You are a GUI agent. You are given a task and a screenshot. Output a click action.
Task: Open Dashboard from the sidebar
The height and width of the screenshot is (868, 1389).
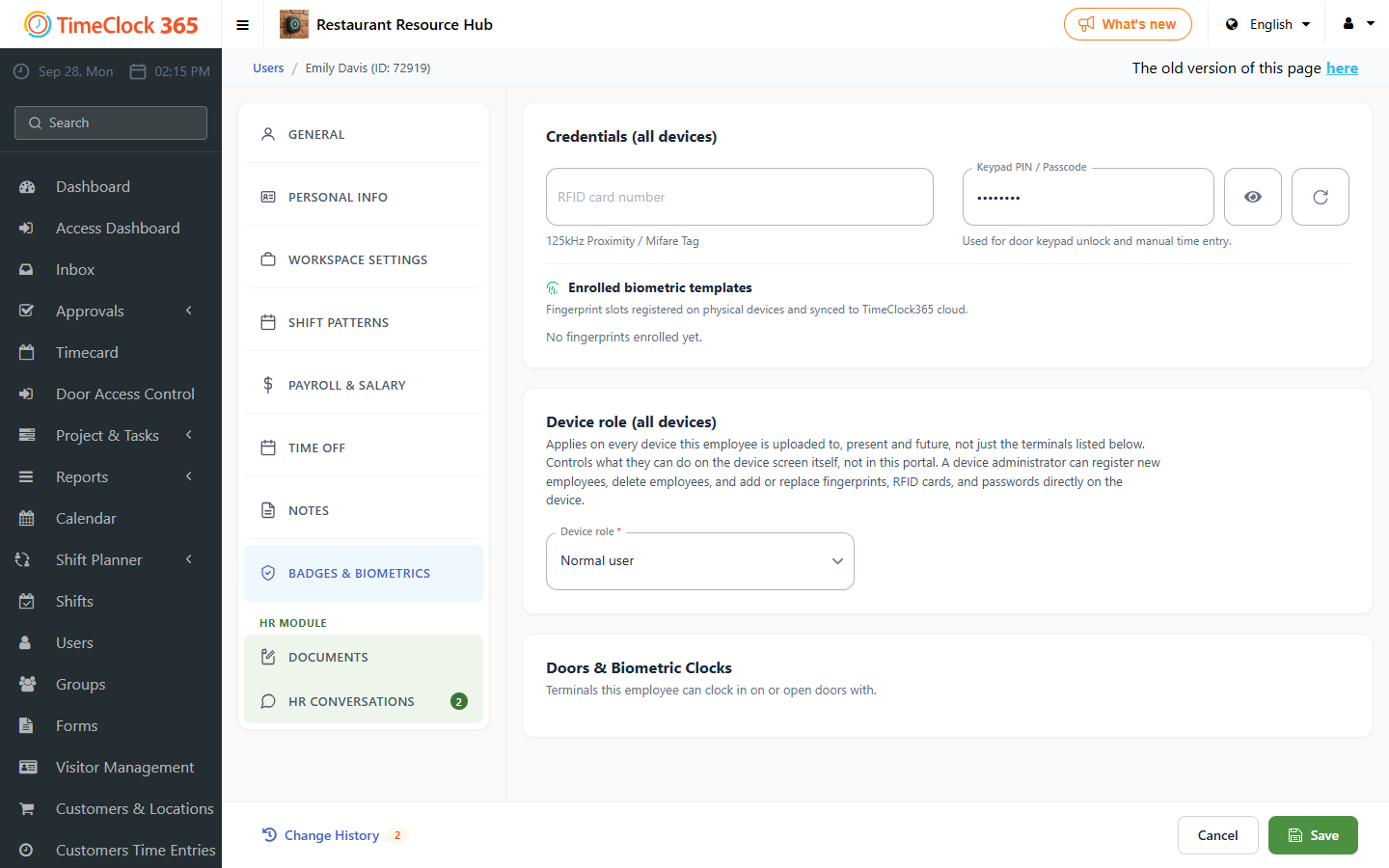[x=111, y=186]
